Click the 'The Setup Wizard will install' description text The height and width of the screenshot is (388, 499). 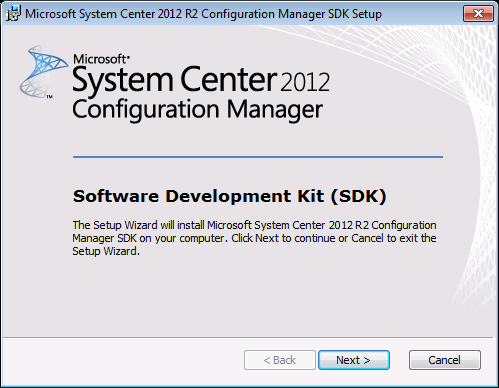pos(254,238)
